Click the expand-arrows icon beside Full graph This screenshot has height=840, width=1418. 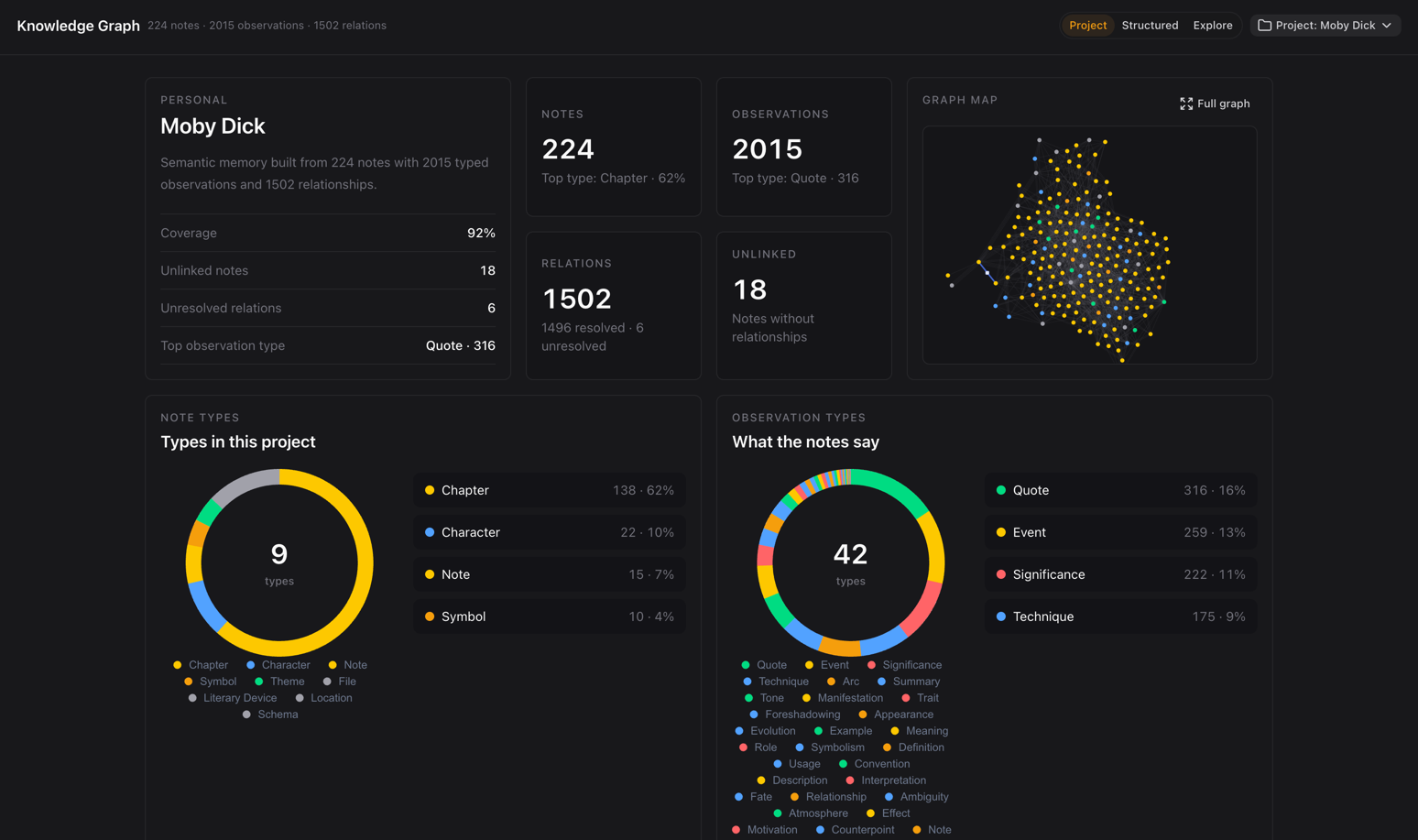(1186, 104)
